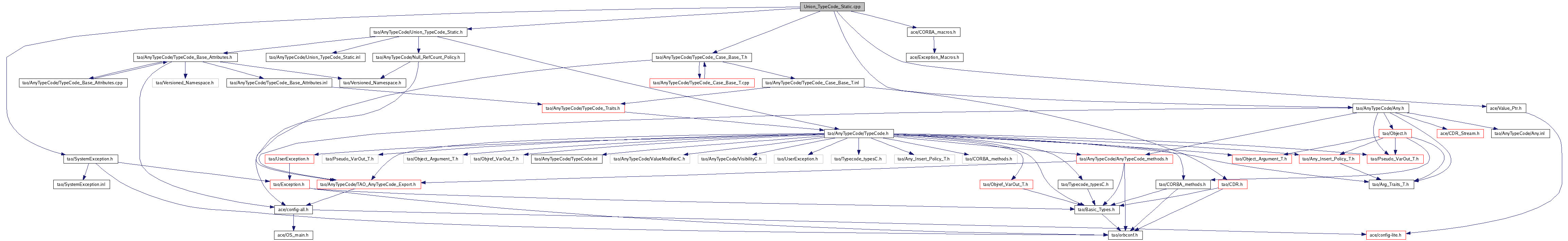Image resolution: width=1568 pixels, height=241 pixels.
Task: Open tao/AnyTypeCode/Union_TypeCode_Static.h node
Action: click(418, 32)
